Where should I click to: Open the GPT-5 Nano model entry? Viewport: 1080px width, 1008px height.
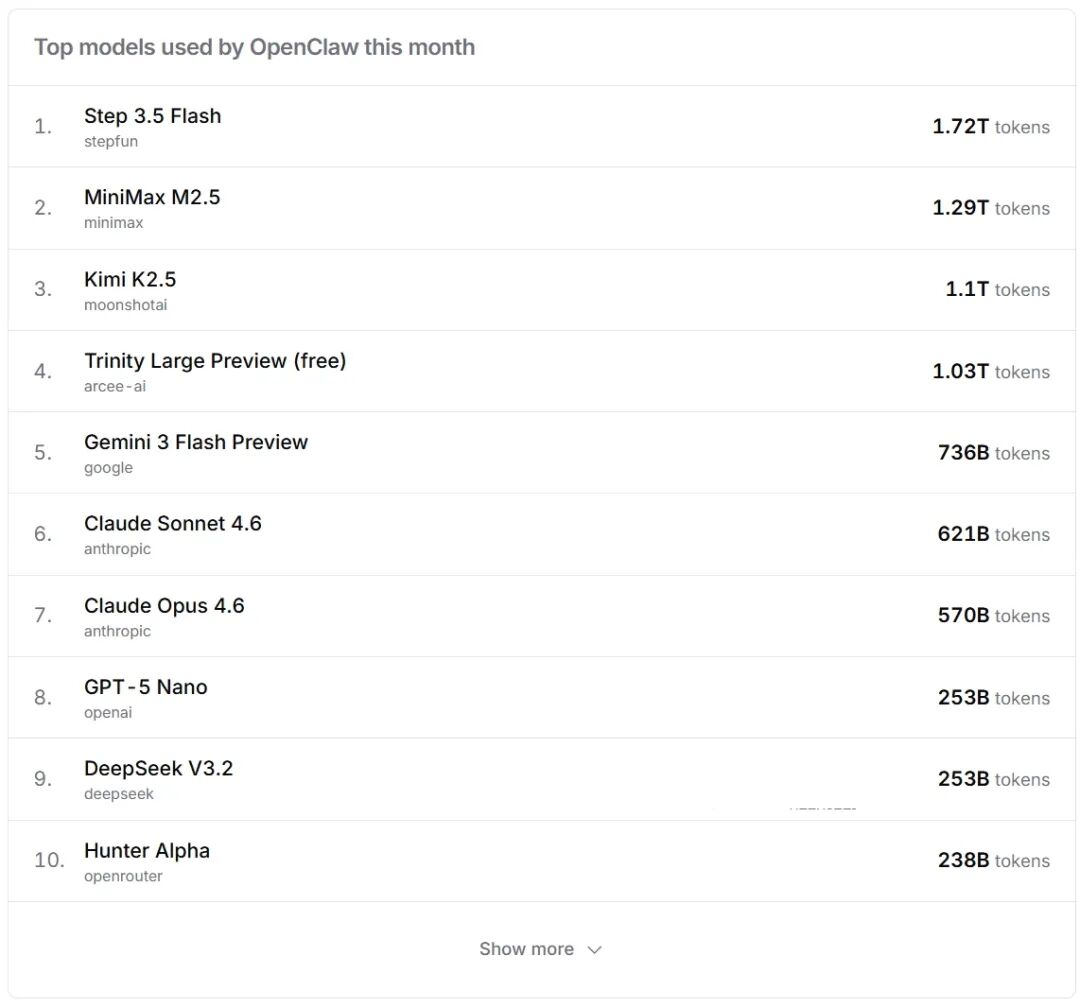tap(146, 687)
